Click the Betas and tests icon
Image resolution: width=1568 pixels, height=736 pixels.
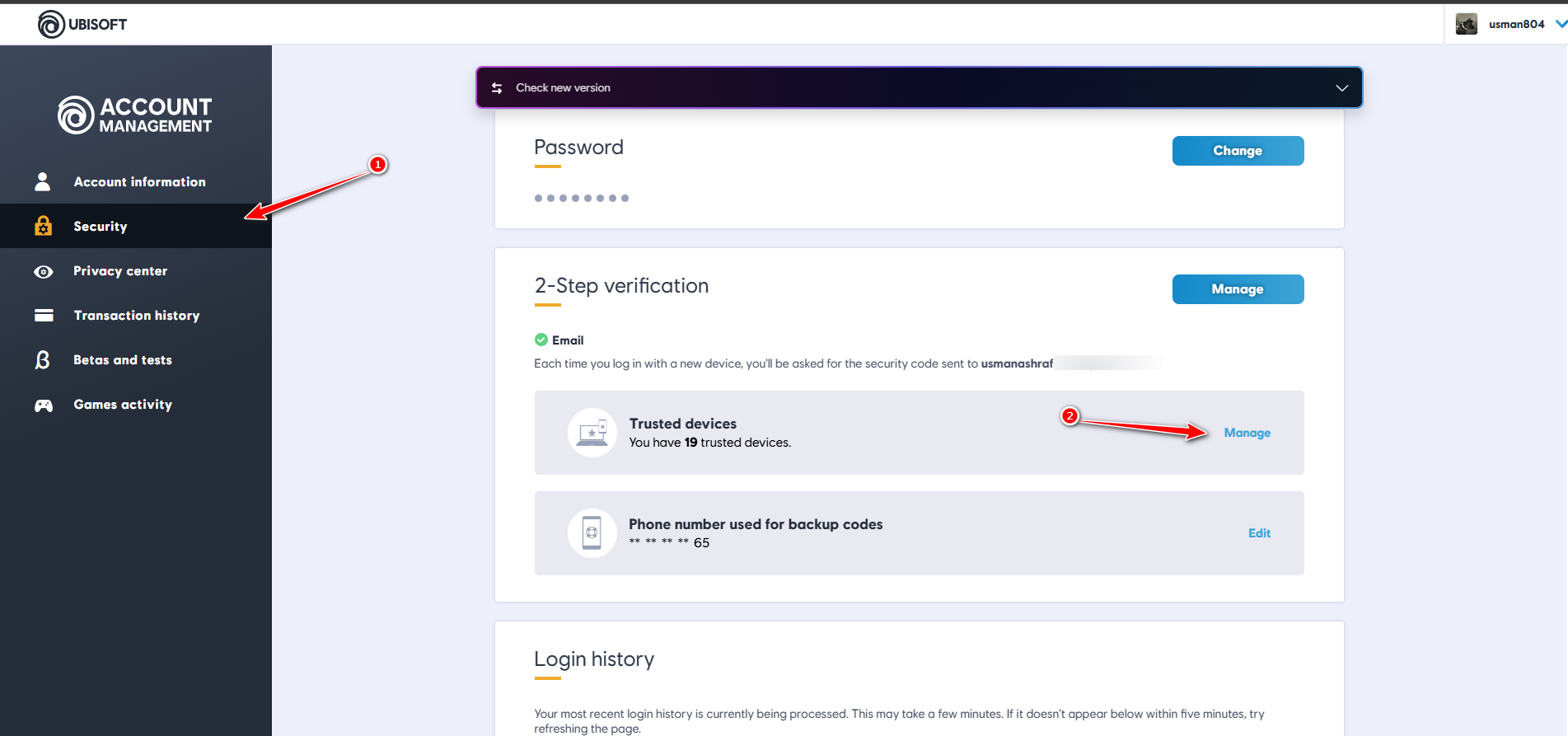pos(43,360)
